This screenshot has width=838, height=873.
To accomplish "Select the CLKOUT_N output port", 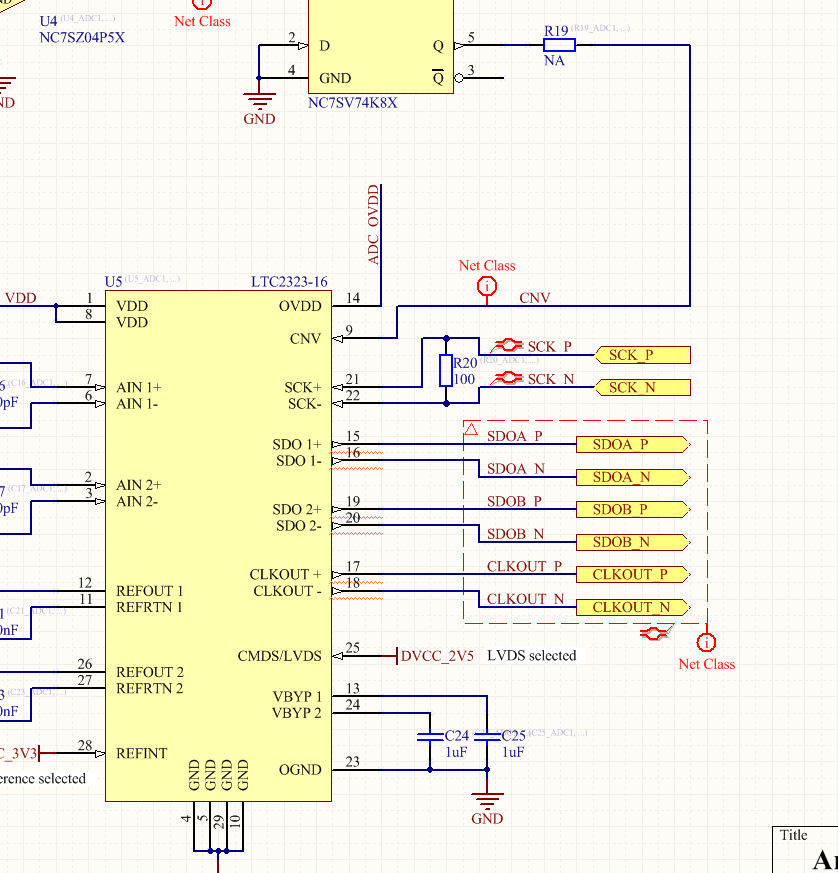I will [x=633, y=607].
